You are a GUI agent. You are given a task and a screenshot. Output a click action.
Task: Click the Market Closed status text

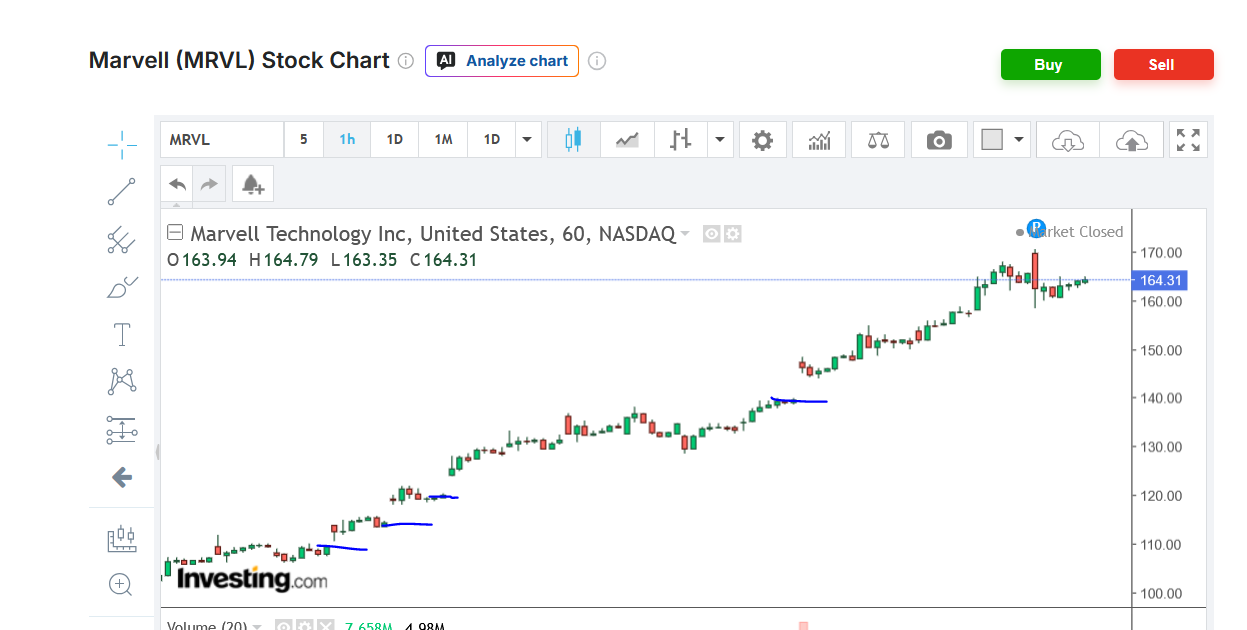(x=1077, y=232)
